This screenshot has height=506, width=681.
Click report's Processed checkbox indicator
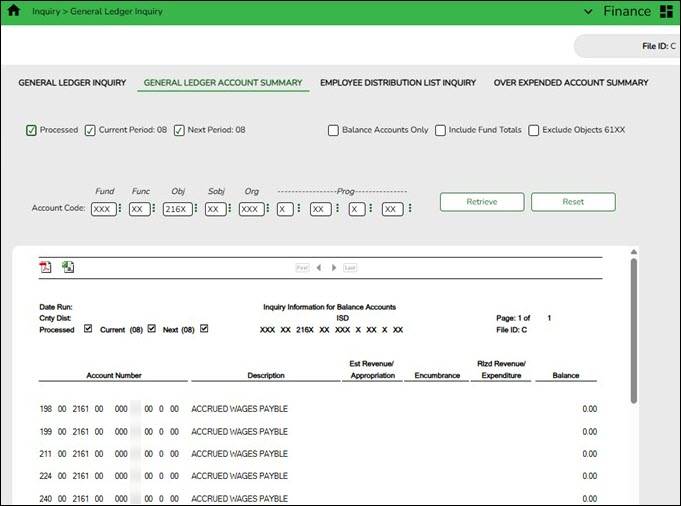pyautogui.click(x=88, y=328)
